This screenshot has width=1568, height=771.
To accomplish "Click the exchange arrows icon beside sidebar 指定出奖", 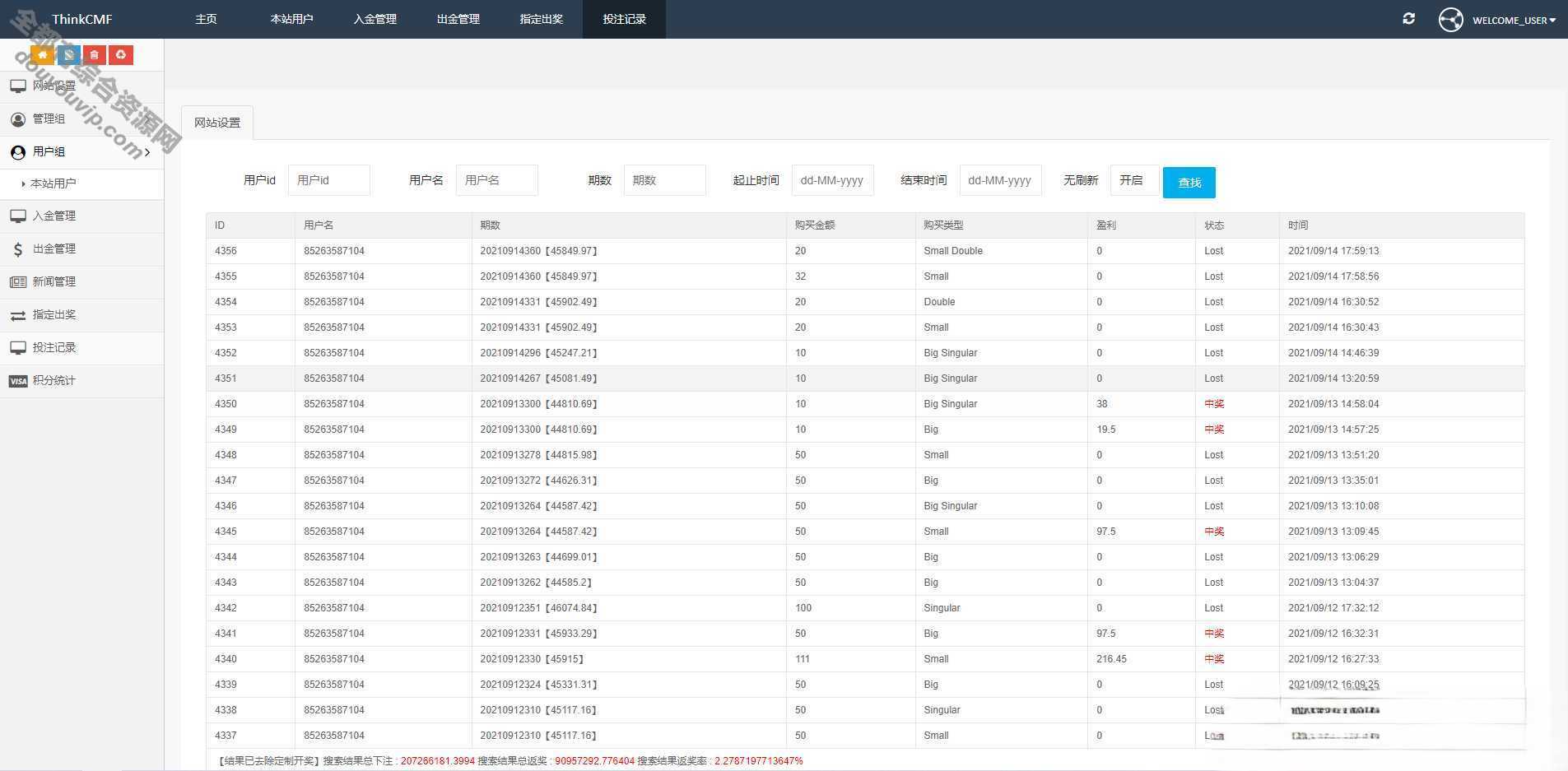I will click(x=18, y=315).
